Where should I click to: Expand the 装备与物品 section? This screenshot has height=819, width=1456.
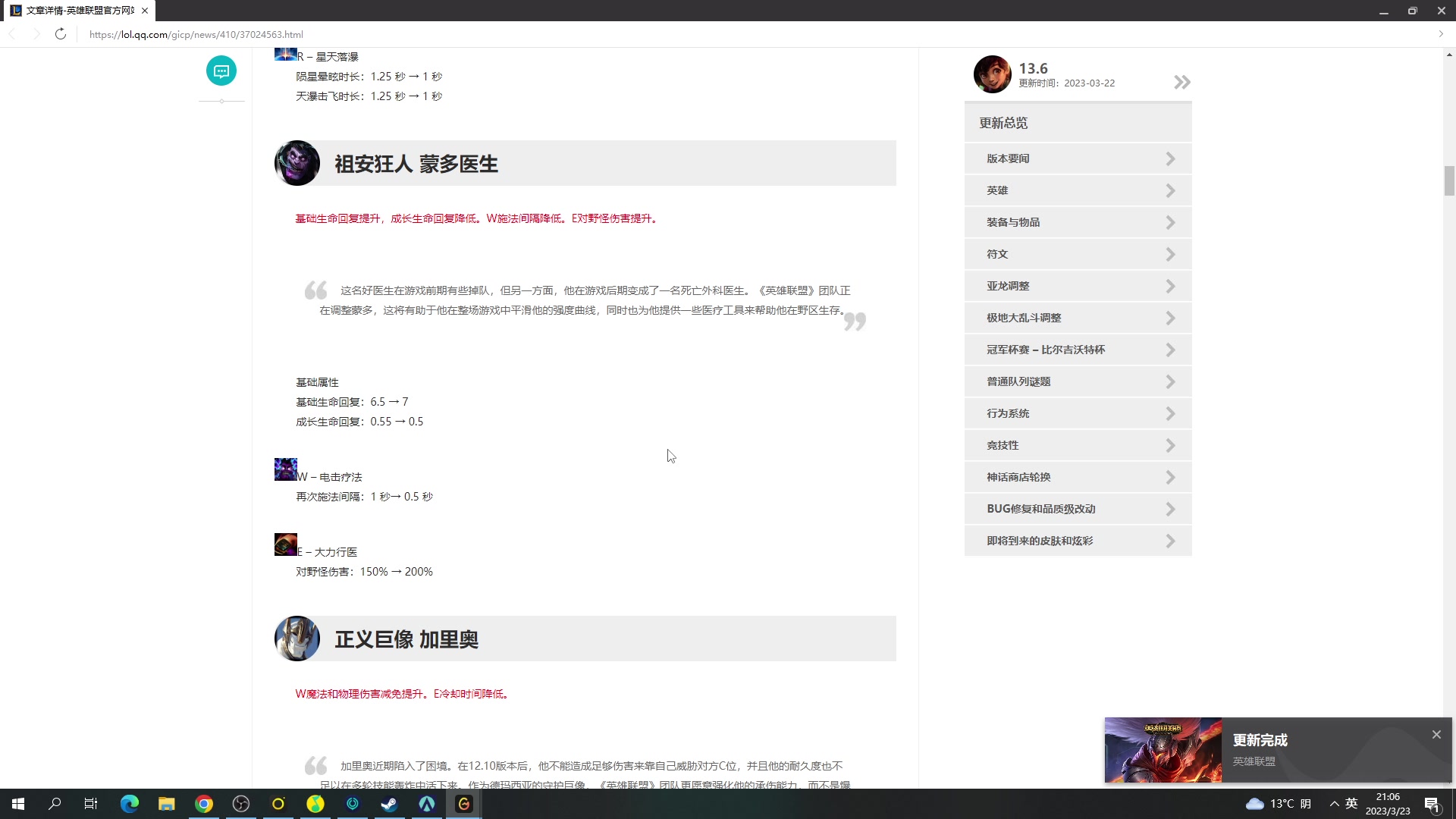1078,221
